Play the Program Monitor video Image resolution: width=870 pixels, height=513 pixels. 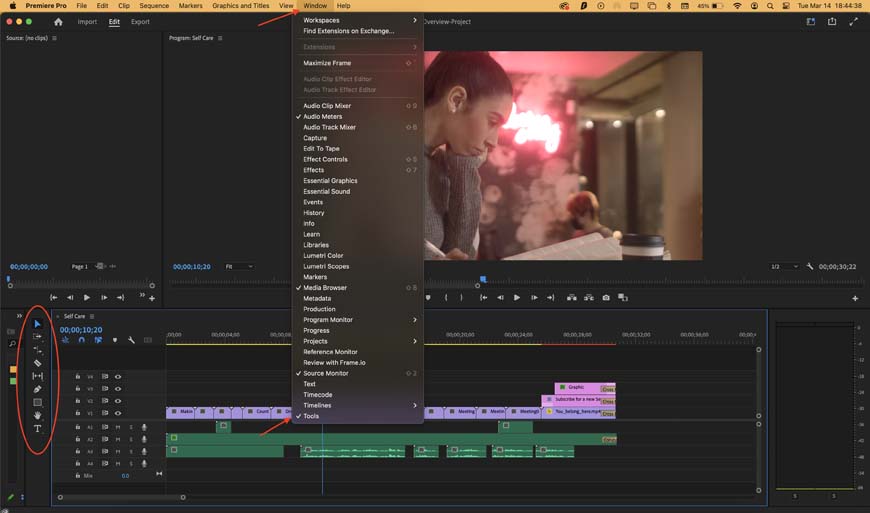517,297
